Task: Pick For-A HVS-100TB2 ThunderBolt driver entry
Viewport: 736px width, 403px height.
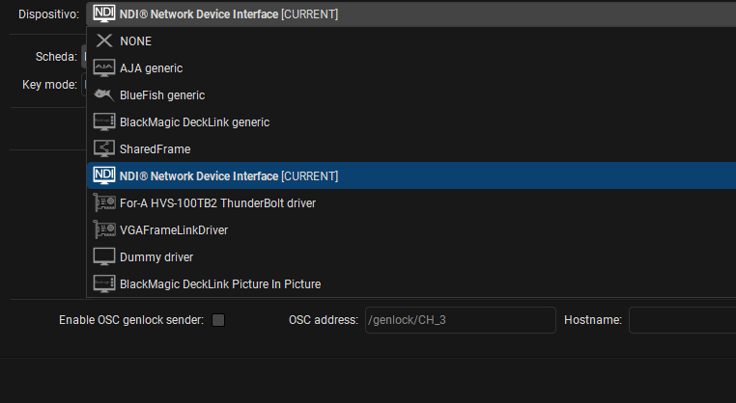Action: coord(218,203)
